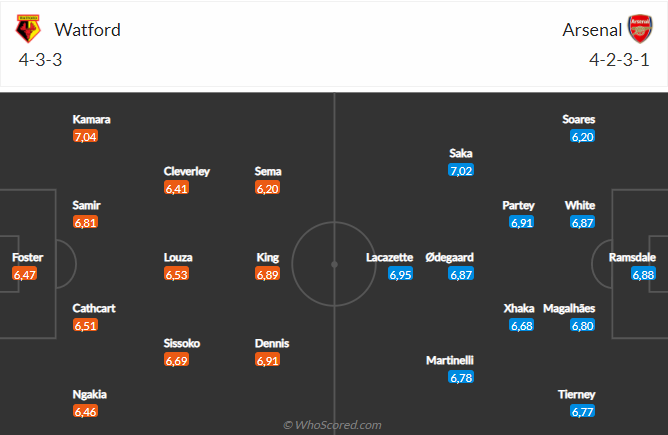The width and height of the screenshot is (668, 435).
Task: Select Arsenal team name in header
Action: [x=590, y=30]
